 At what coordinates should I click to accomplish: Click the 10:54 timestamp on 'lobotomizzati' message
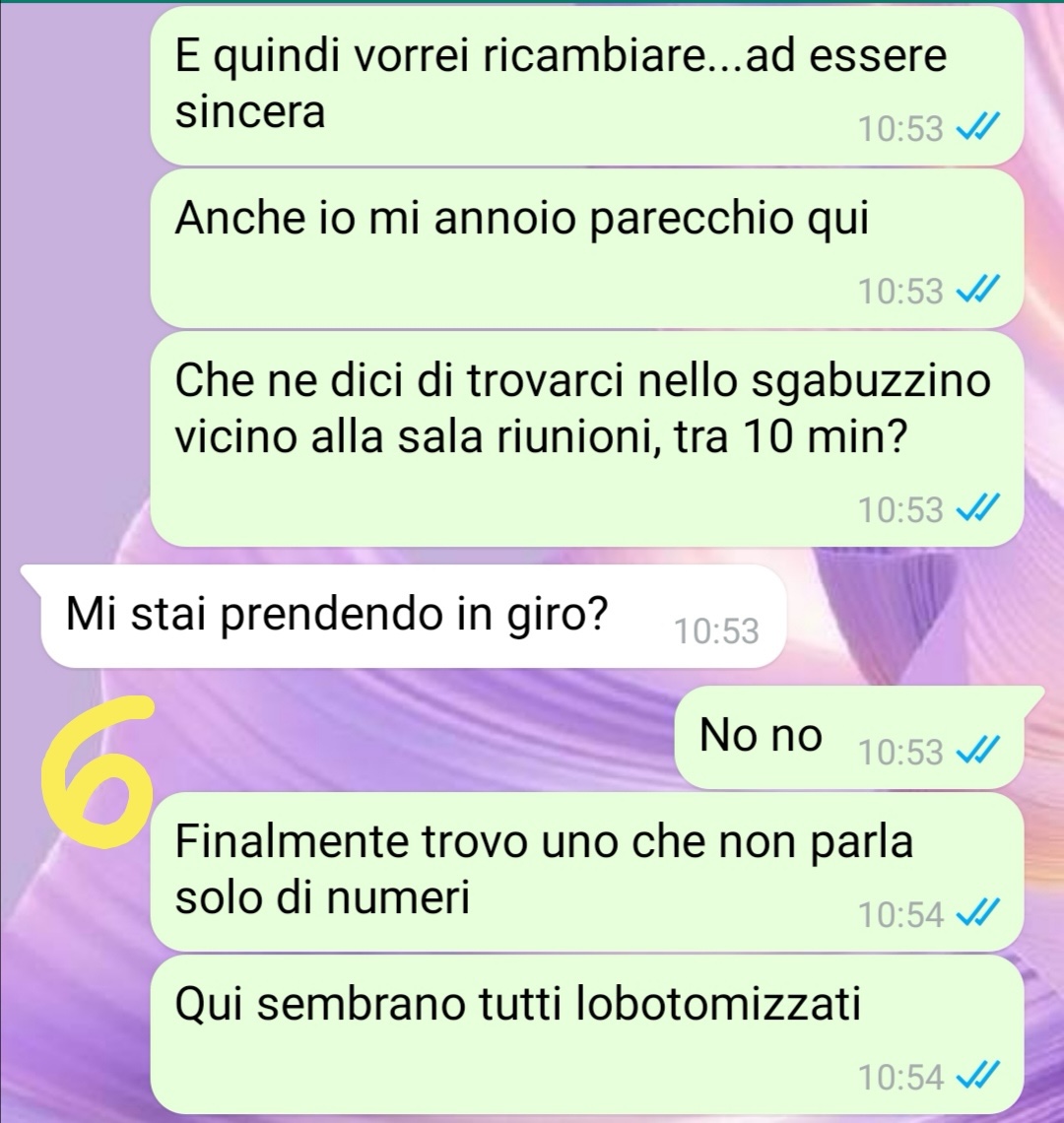tap(900, 1077)
